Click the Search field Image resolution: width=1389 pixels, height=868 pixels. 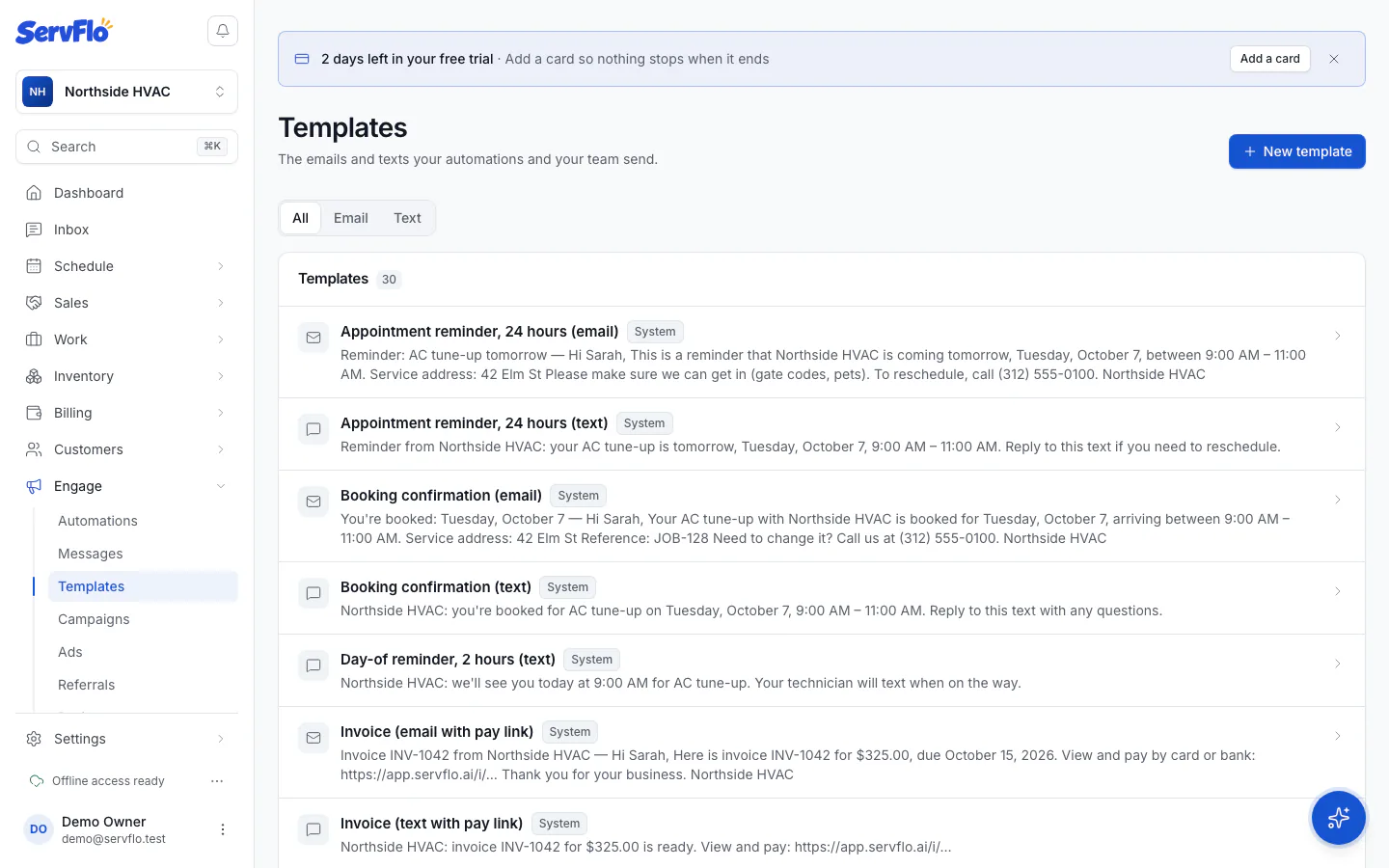[x=126, y=147]
